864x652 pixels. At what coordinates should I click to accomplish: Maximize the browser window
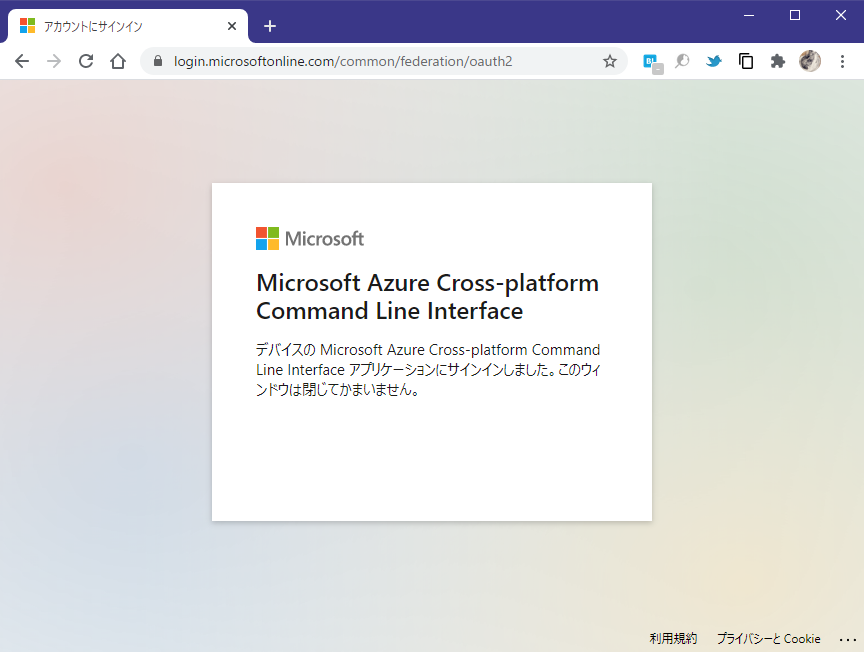click(795, 15)
